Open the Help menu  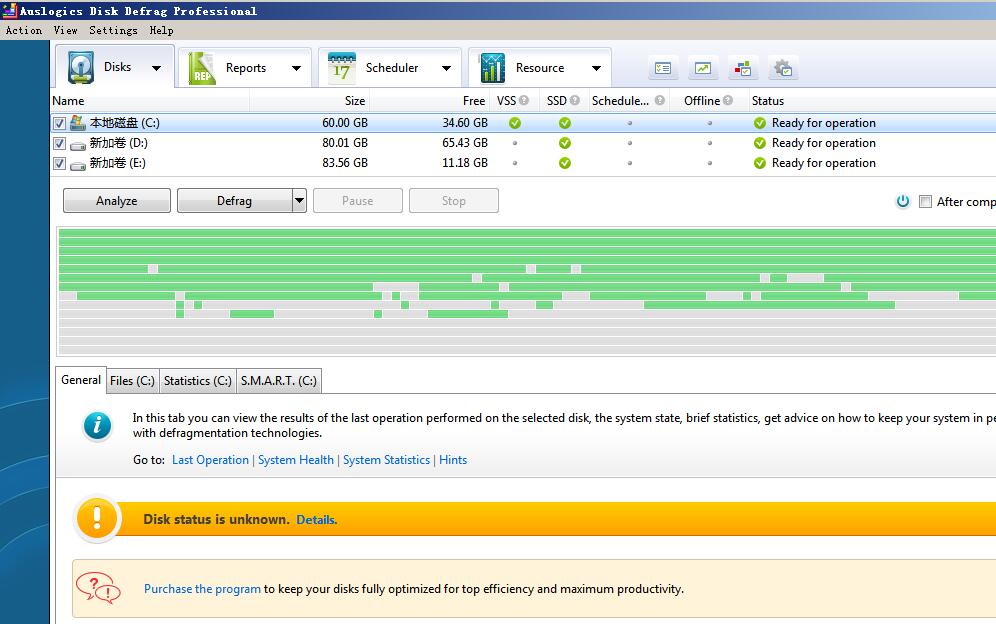click(161, 30)
